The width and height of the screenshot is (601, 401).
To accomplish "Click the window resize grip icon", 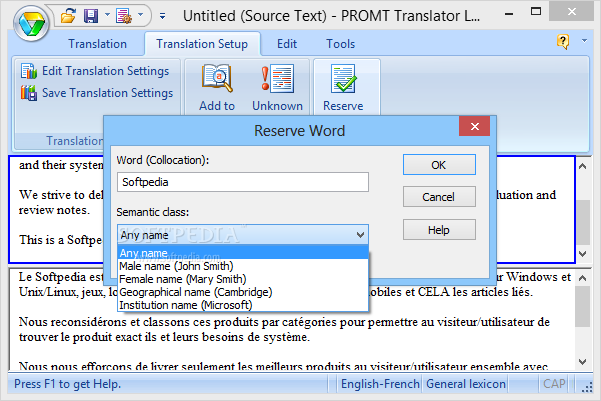I will 587,388.
